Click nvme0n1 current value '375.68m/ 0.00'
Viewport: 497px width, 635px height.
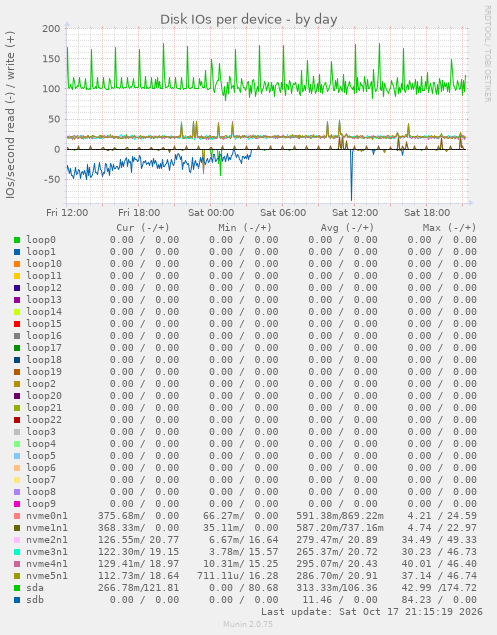pyautogui.click(x=138, y=516)
